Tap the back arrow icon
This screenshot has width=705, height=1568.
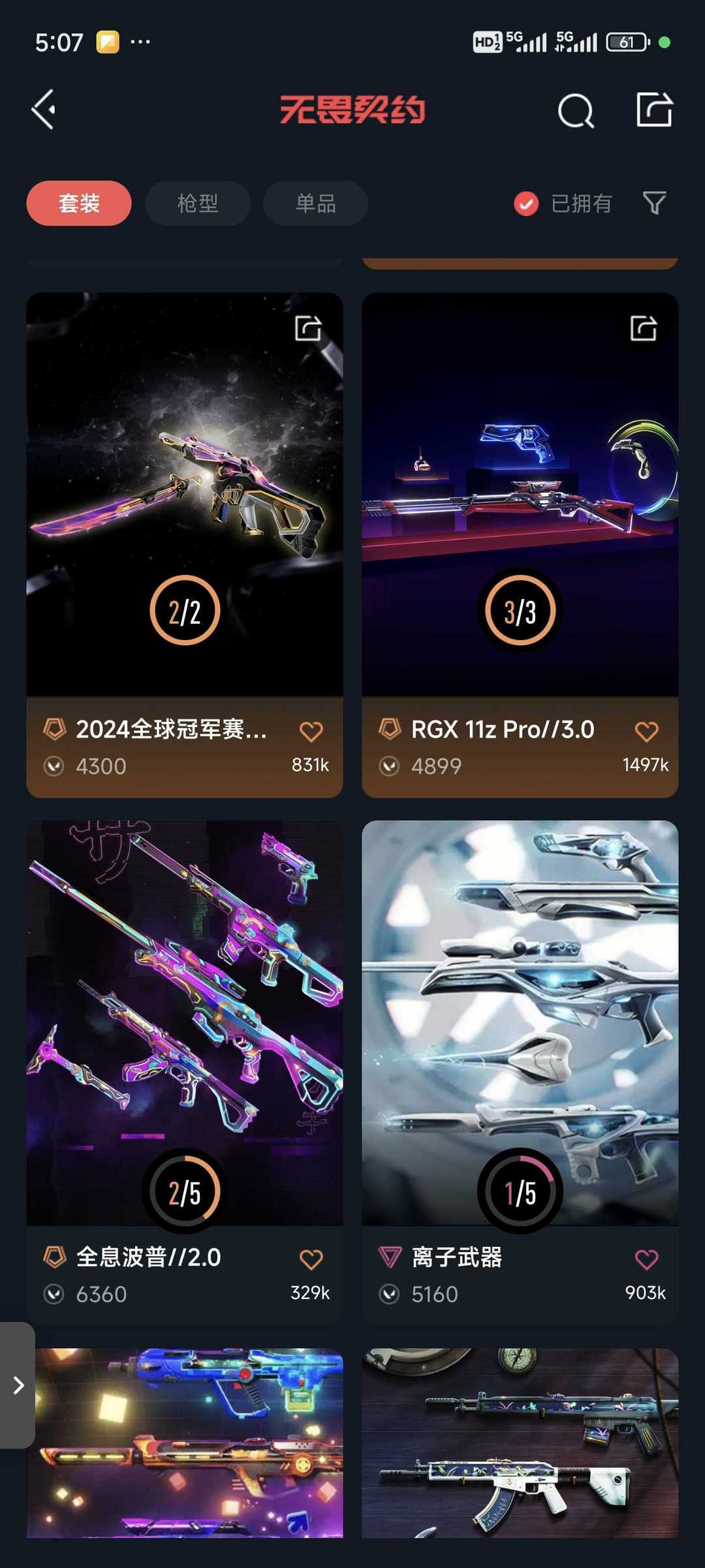(x=44, y=109)
